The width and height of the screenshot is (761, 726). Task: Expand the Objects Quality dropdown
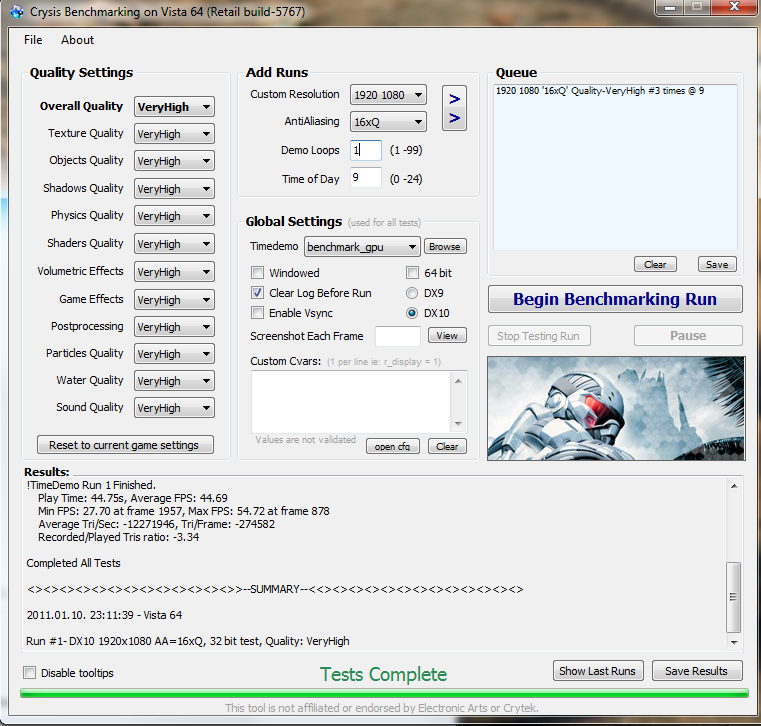coord(174,161)
